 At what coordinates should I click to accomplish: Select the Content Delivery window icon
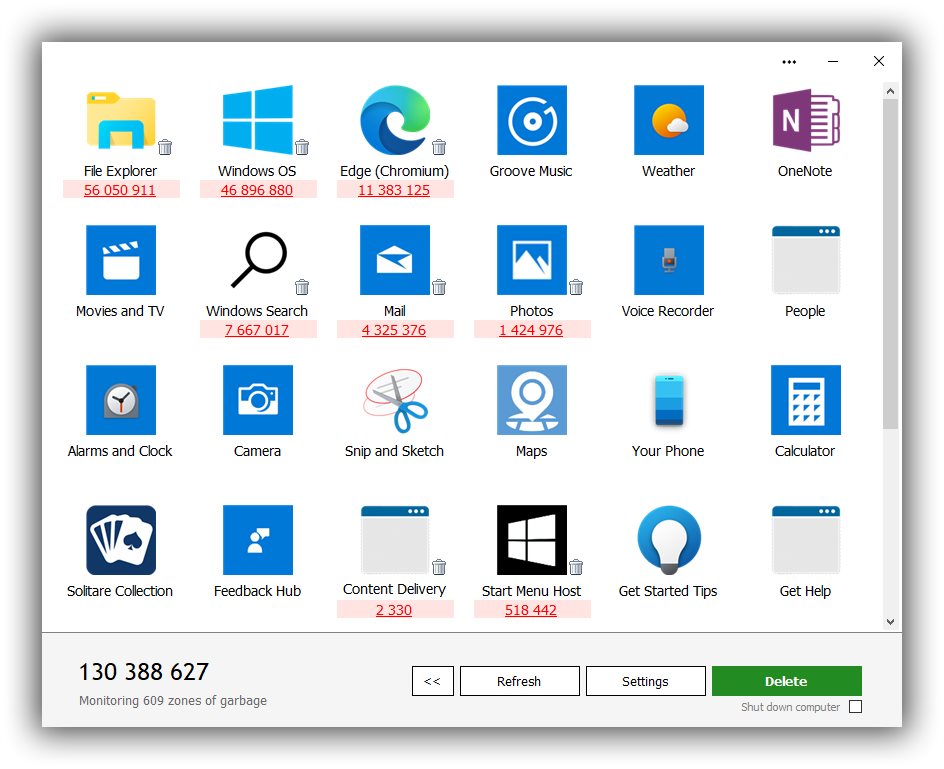[x=395, y=540]
